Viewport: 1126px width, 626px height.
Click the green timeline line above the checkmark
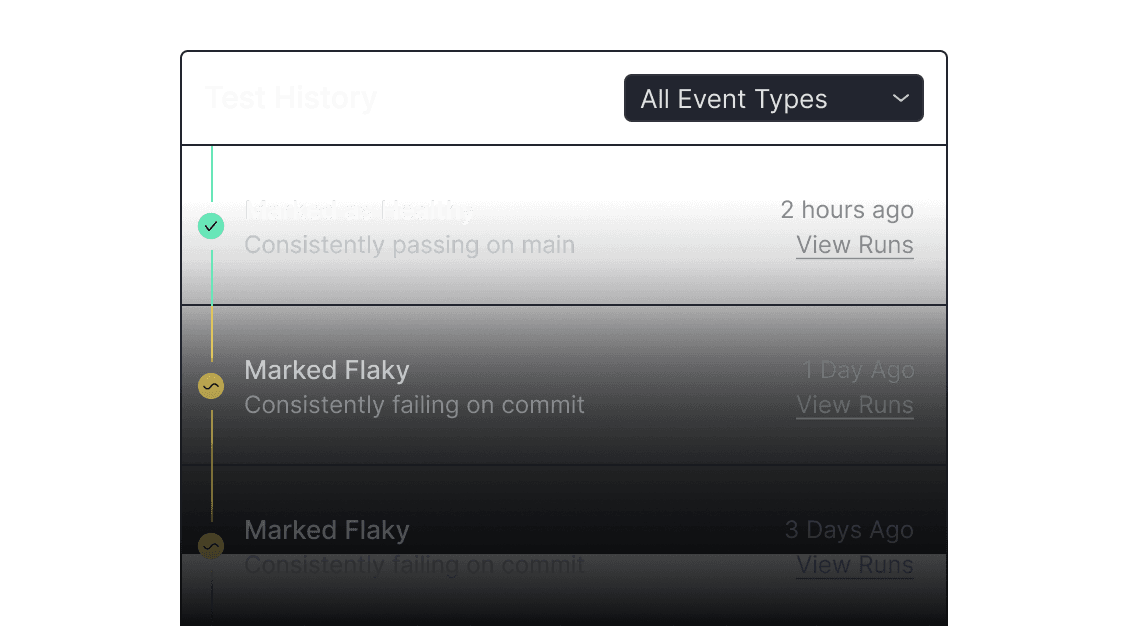[212, 174]
